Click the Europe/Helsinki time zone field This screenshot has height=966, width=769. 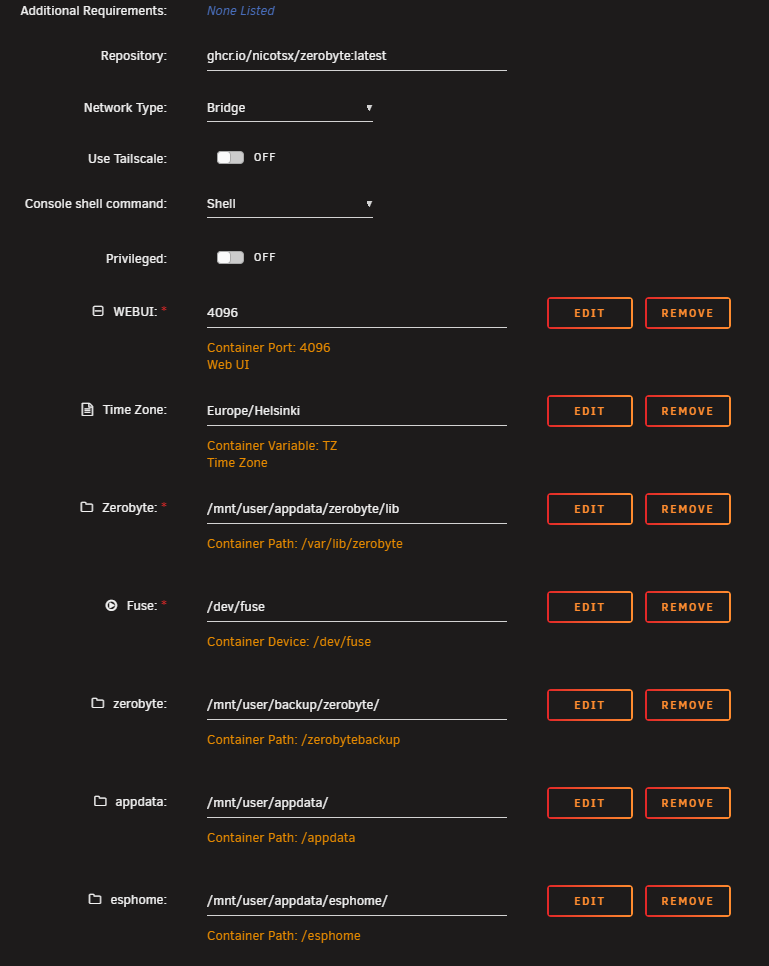pos(356,411)
